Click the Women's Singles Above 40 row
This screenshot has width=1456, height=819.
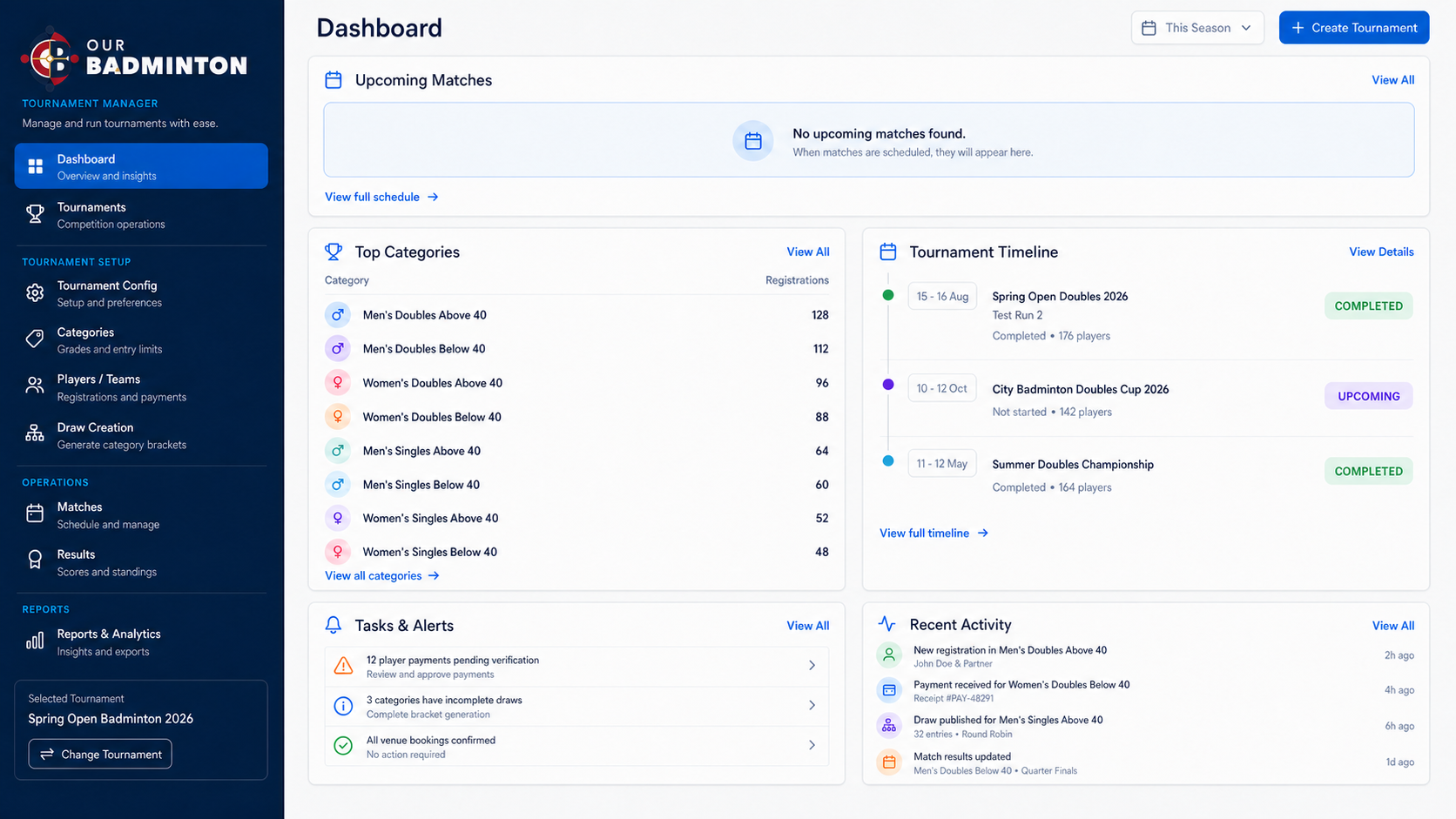click(576, 518)
